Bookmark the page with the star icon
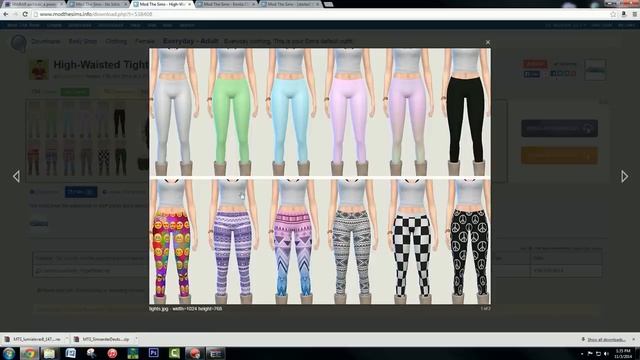 tap(613, 14)
